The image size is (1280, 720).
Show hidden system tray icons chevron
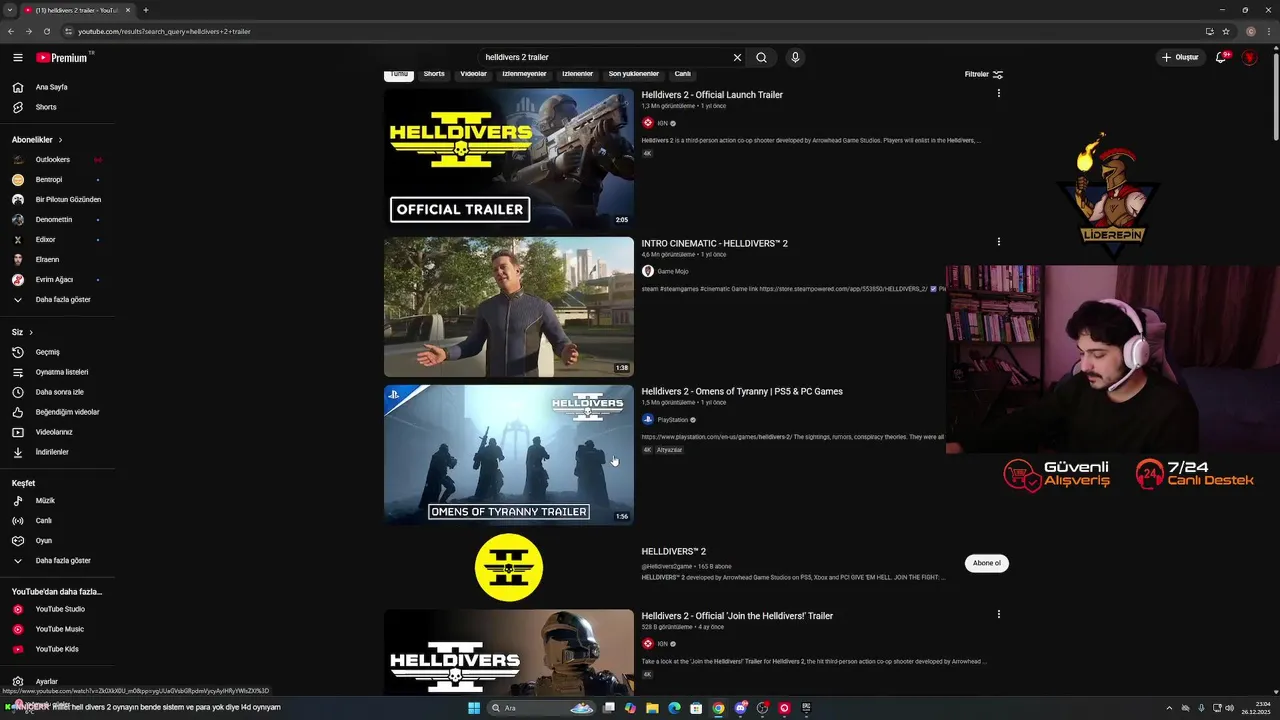(1169, 708)
